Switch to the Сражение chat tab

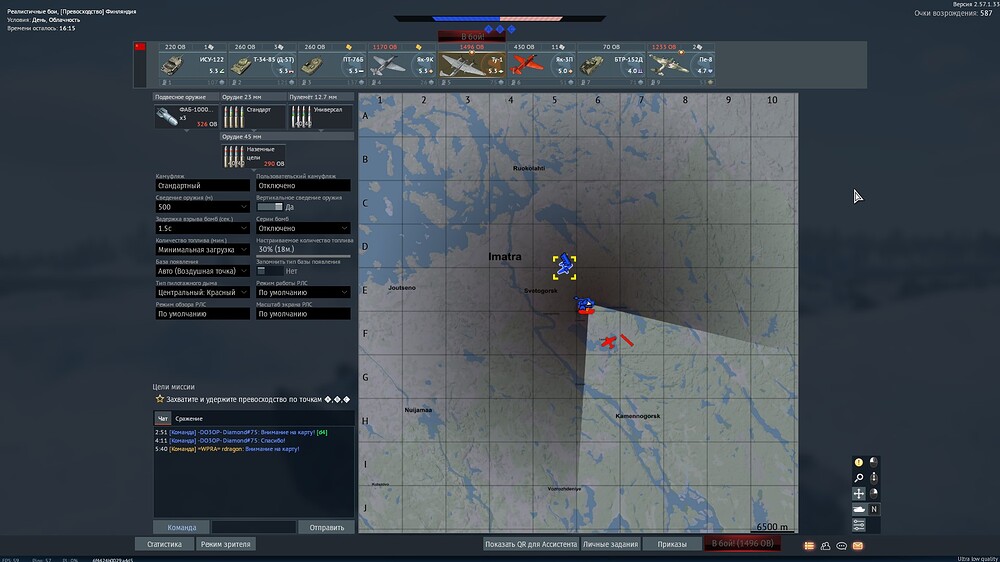[x=189, y=418]
